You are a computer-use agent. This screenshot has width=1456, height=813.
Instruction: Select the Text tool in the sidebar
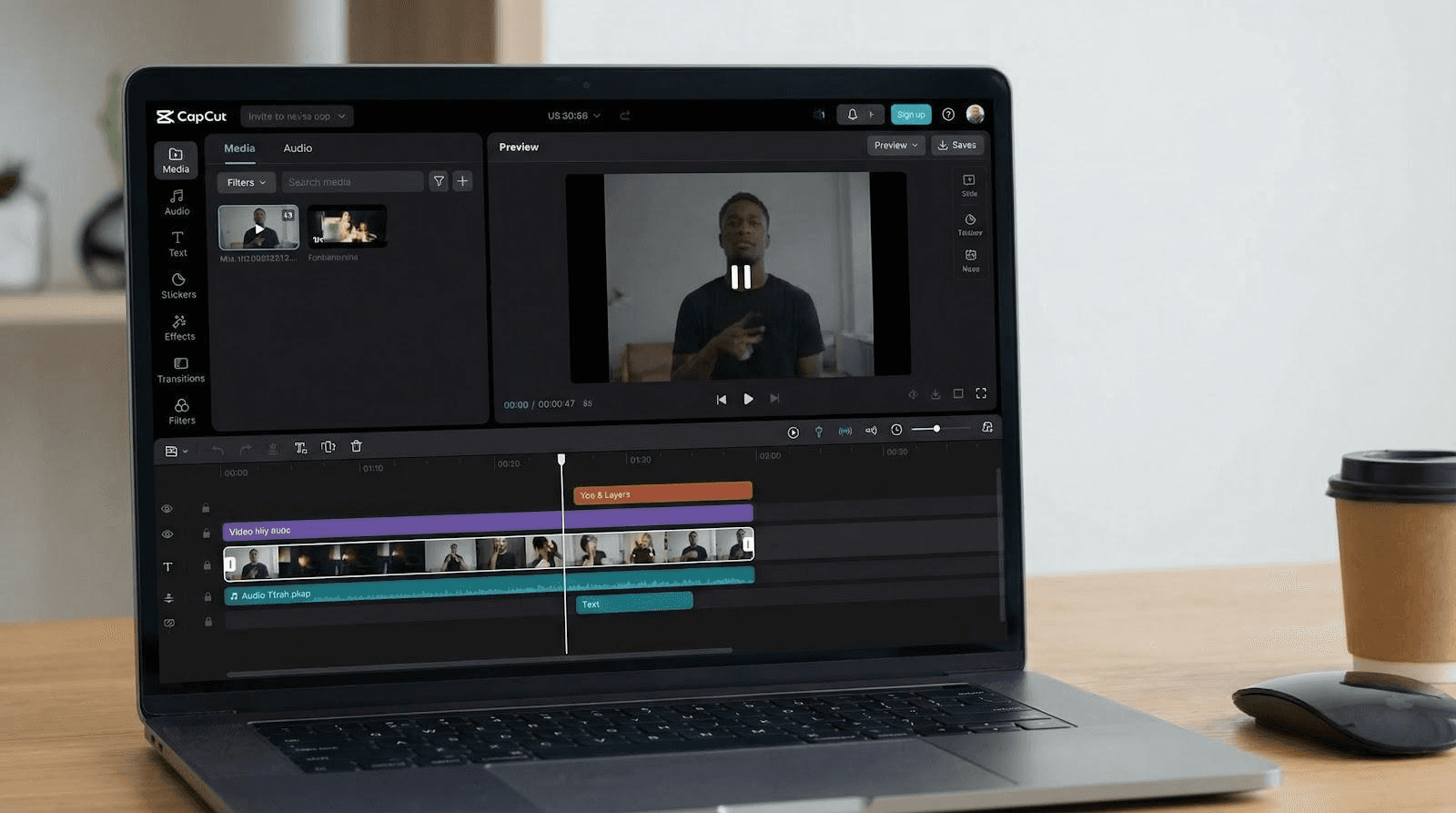[177, 244]
